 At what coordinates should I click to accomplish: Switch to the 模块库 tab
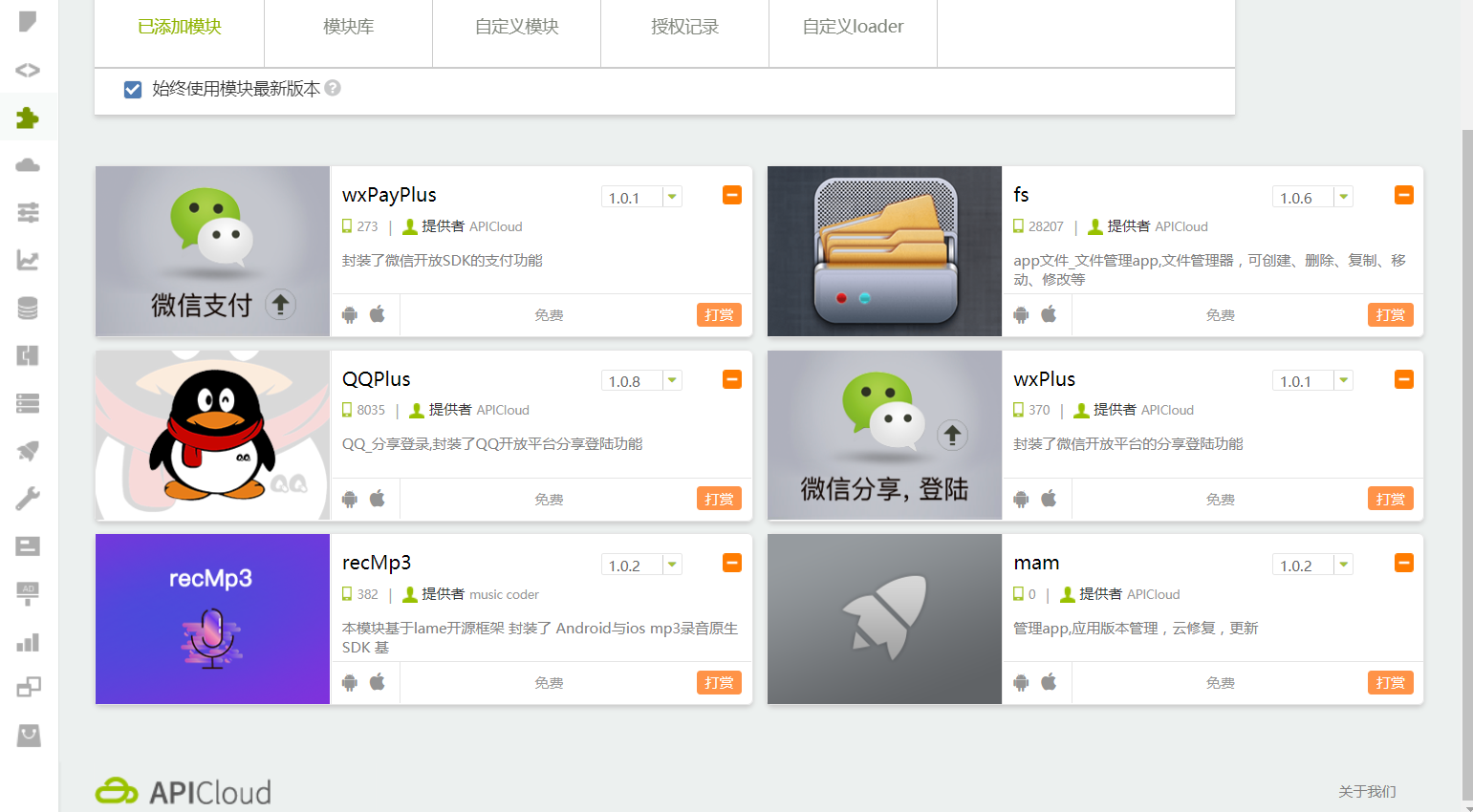click(348, 27)
